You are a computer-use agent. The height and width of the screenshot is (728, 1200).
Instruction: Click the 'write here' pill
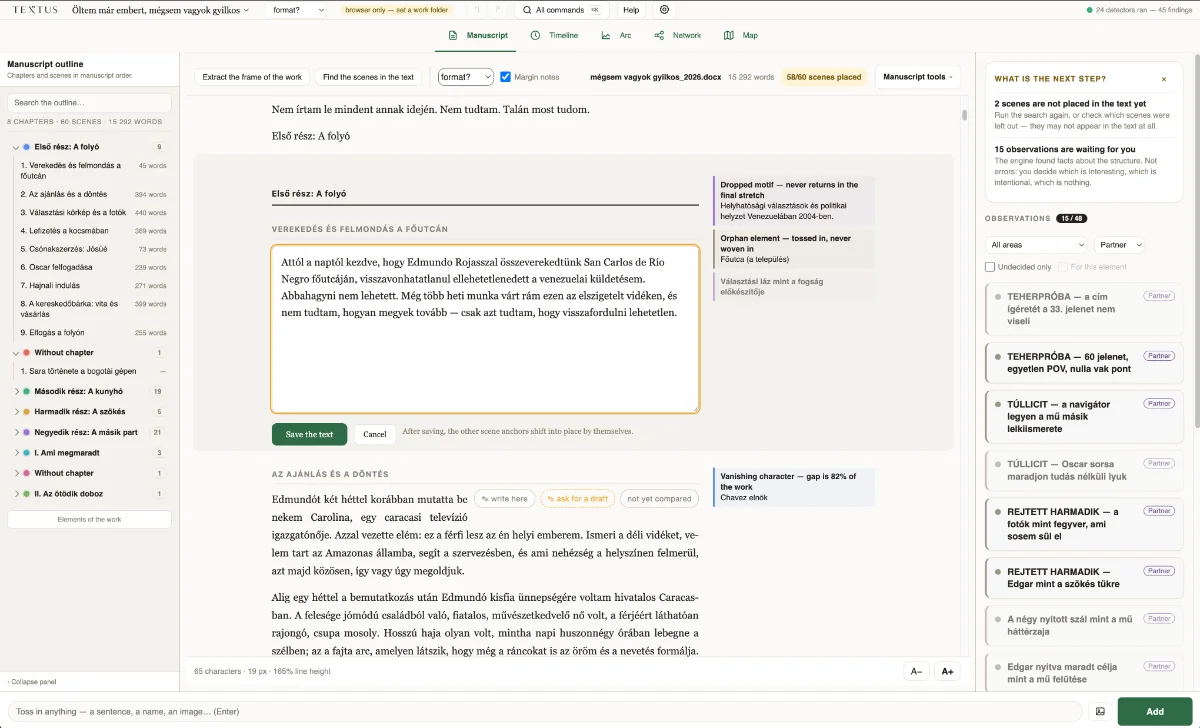coord(505,498)
